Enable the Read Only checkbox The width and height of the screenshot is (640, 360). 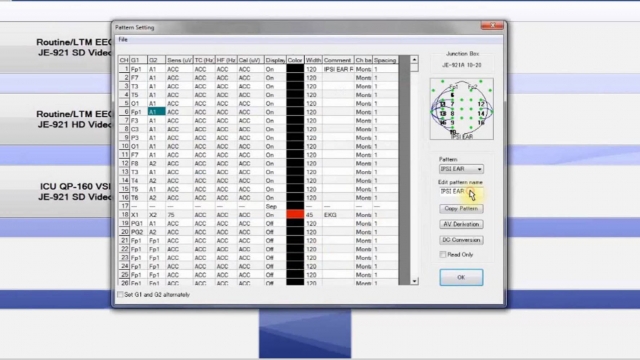click(443, 255)
